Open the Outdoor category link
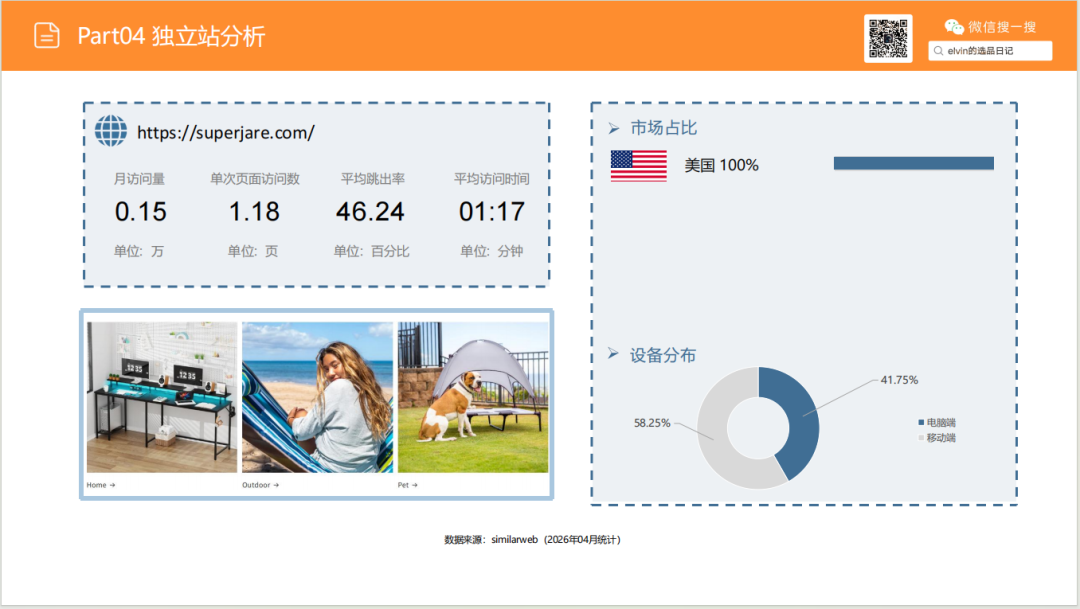The width and height of the screenshot is (1080, 609). (260, 485)
